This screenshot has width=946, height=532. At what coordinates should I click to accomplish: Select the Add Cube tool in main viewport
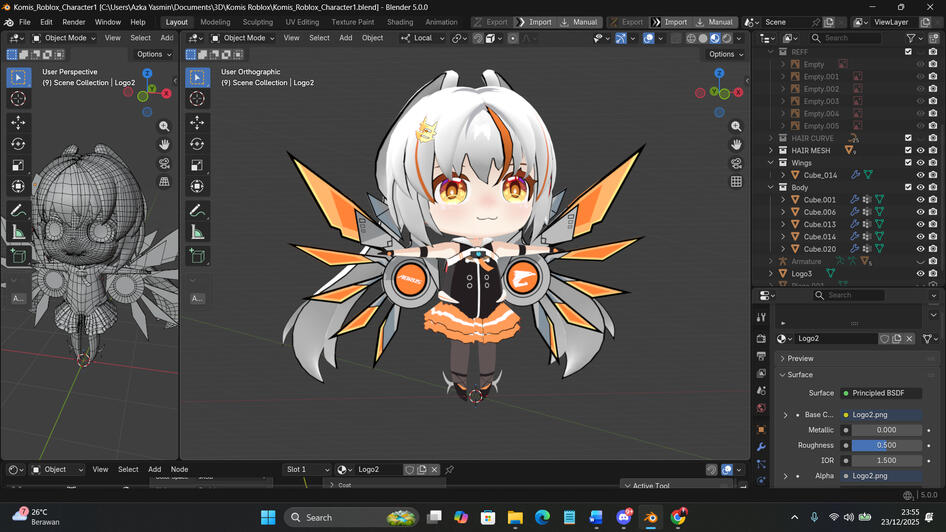197,256
